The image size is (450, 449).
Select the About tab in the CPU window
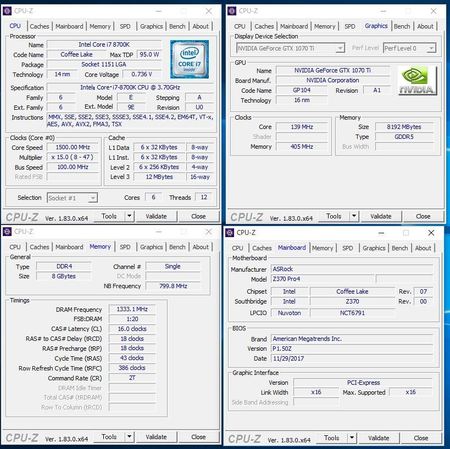coord(200,26)
